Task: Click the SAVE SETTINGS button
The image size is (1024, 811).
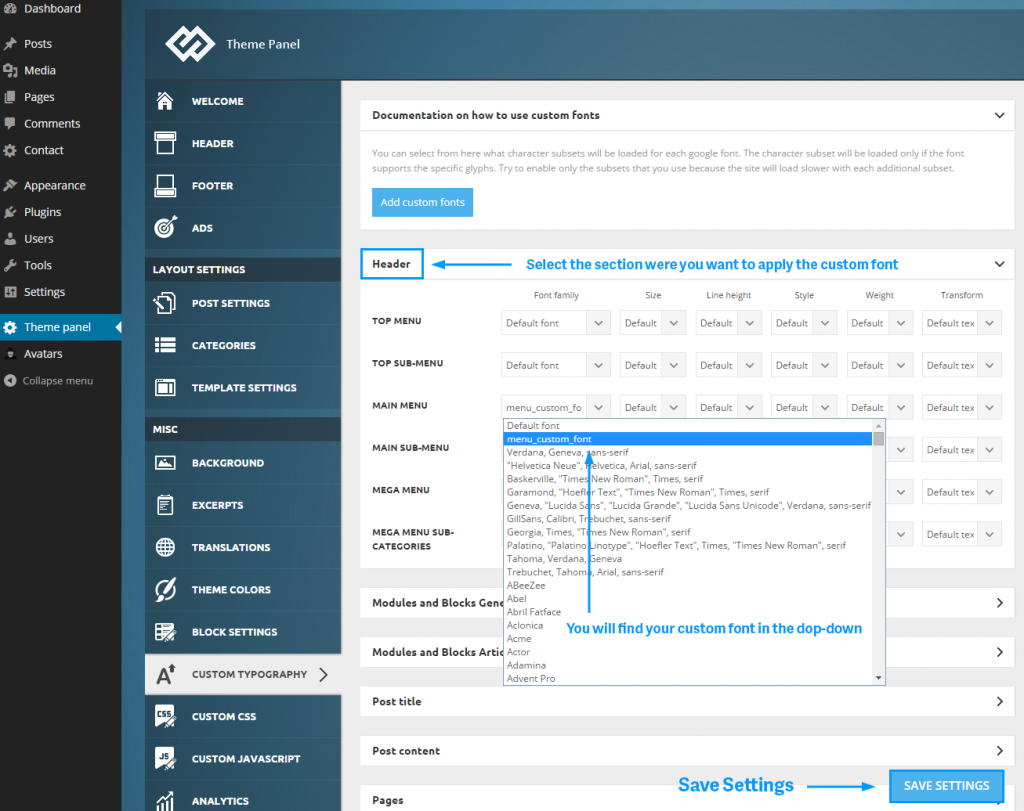Action: point(945,786)
